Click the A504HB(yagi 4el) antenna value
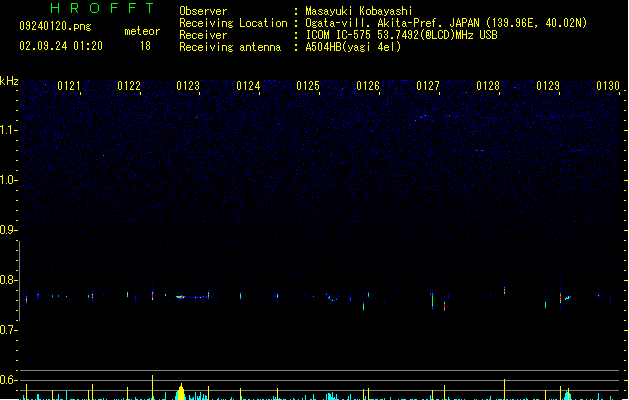The width and height of the screenshot is (629, 400). (353, 47)
